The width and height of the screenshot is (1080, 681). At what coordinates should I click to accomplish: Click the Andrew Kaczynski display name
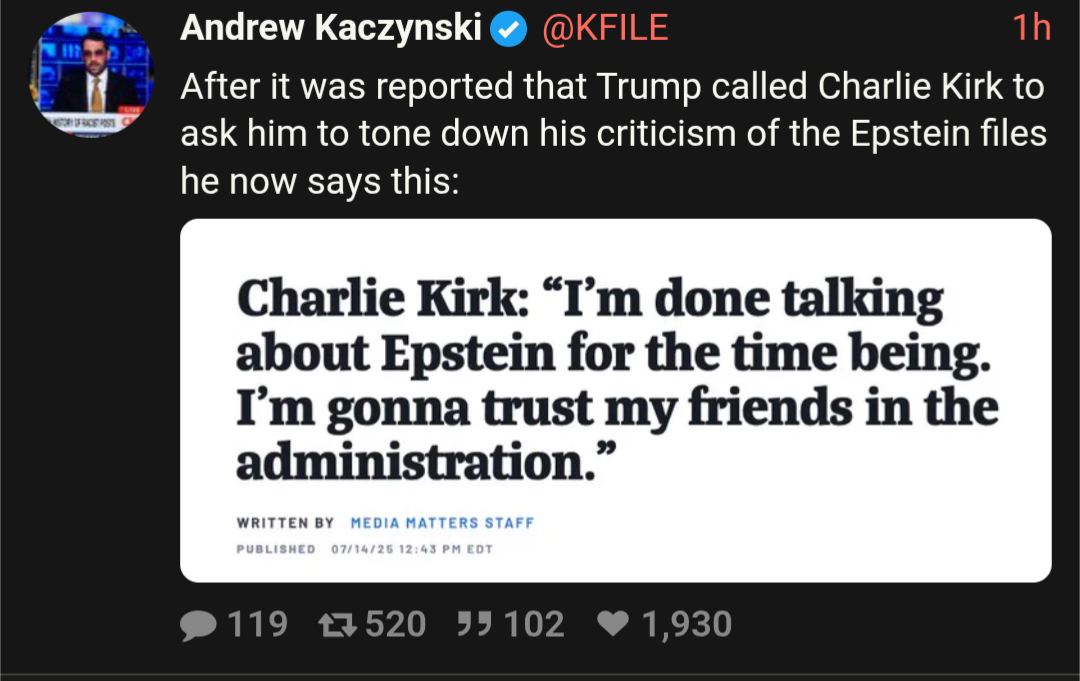(x=331, y=28)
